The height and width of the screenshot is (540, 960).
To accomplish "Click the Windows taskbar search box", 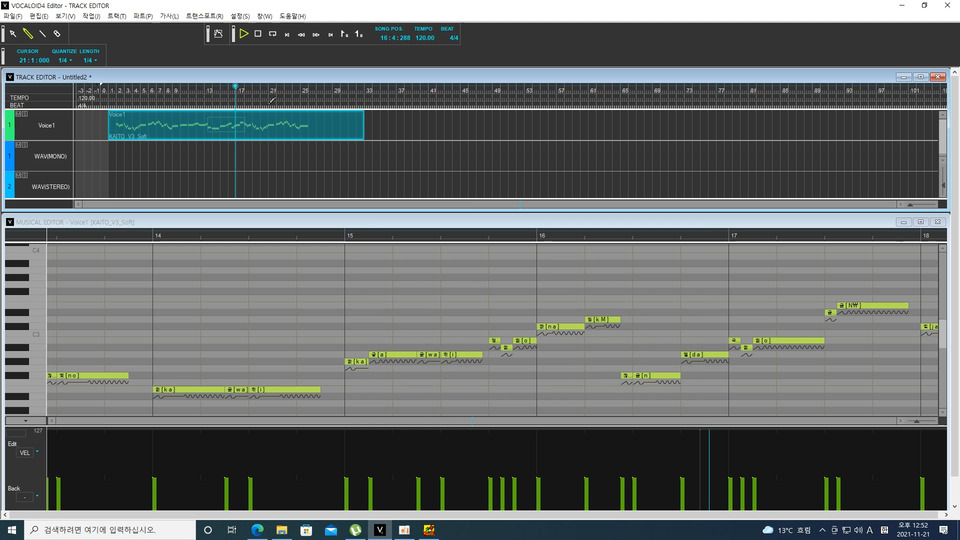I will 110,530.
